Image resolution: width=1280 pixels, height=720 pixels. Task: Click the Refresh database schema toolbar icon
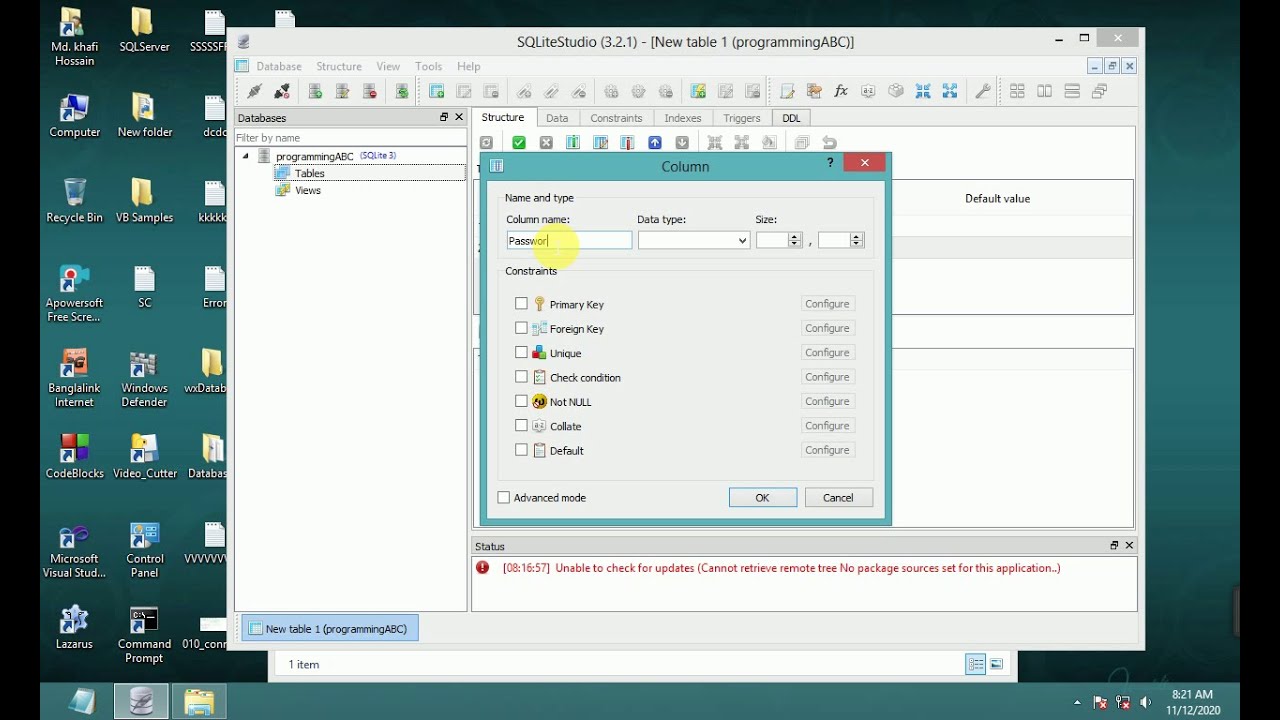coord(402,91)
